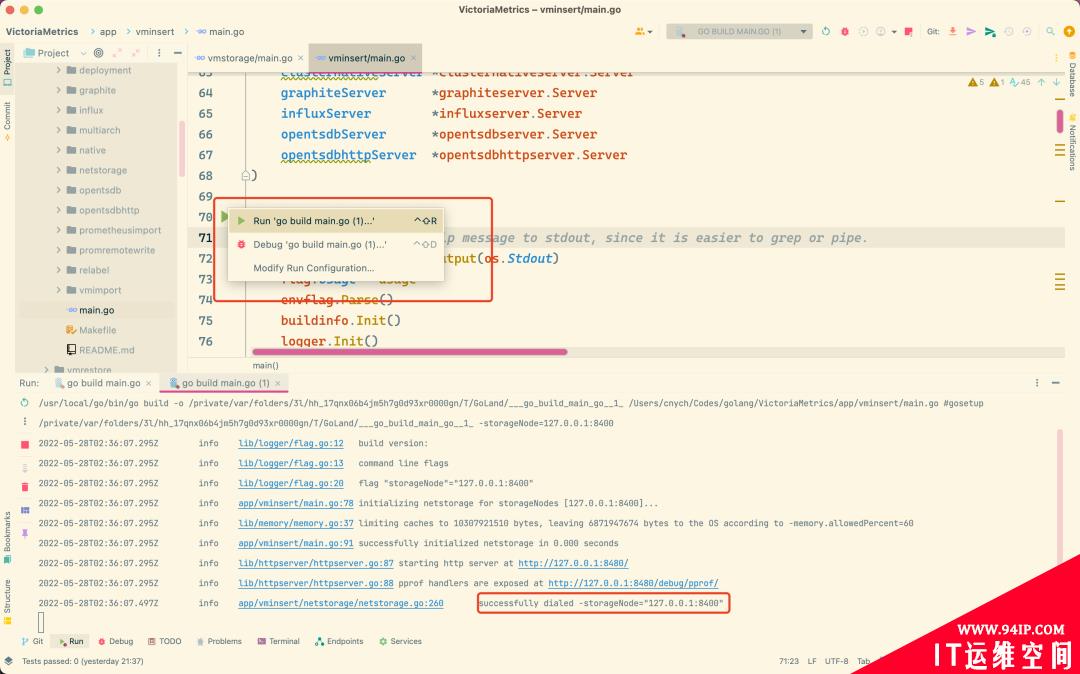Viewport: 1080px width, 674px height.
Task: Toggle Notifications side tool window
Action: click(1072, 141)
